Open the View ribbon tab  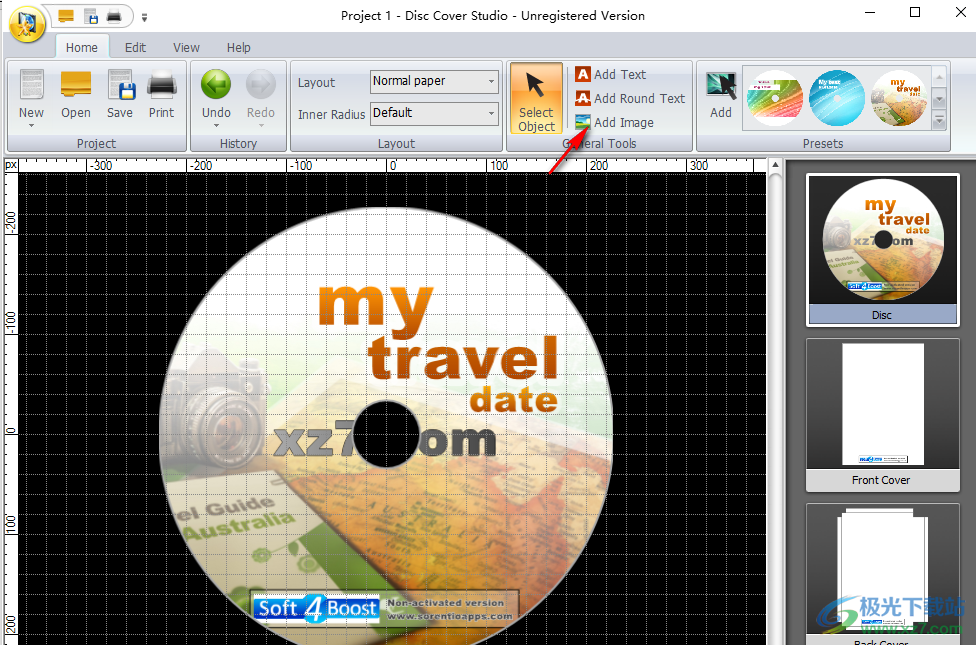click(186, 47)
